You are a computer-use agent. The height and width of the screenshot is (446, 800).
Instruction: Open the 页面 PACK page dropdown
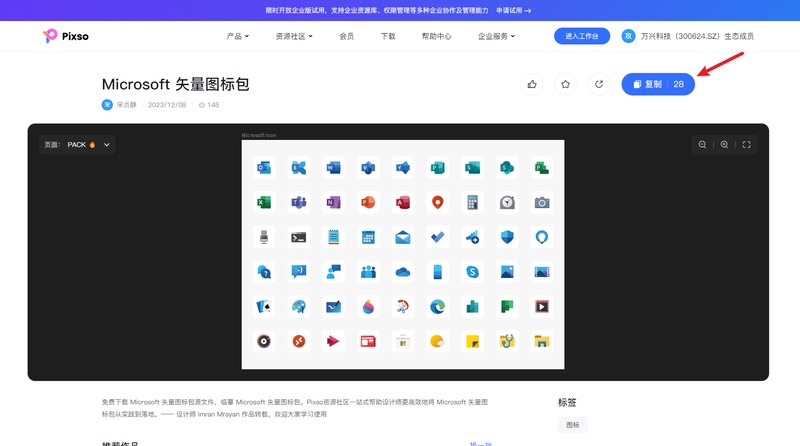tap(77, 144)
